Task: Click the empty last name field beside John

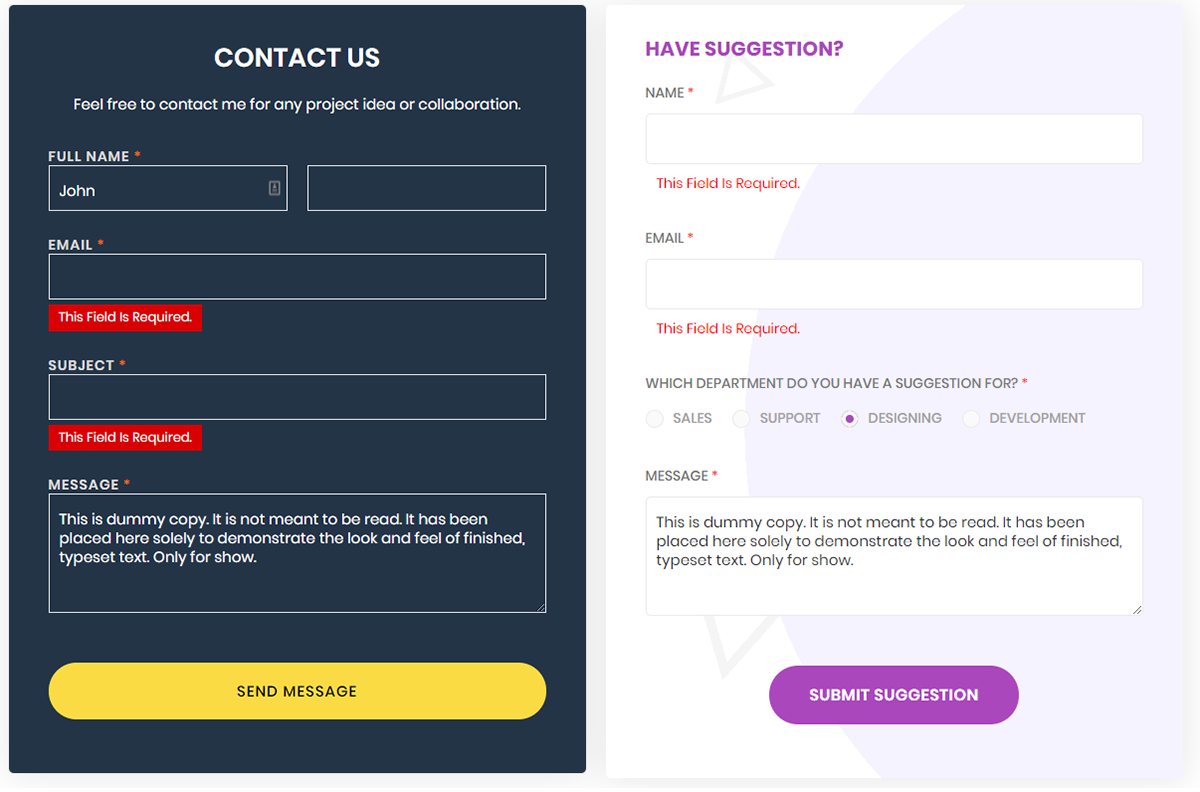Action: 426,188
